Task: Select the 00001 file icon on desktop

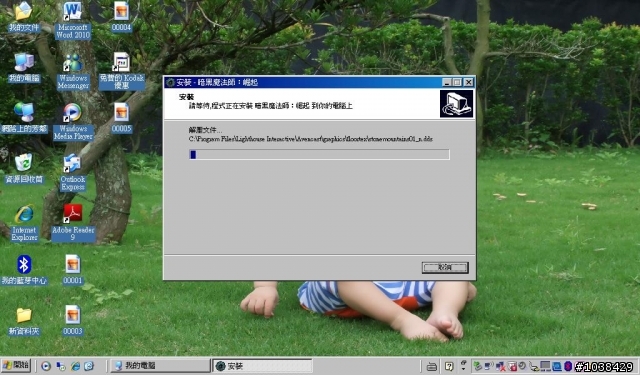Action: pyautogui.click(x=73, y=269)
